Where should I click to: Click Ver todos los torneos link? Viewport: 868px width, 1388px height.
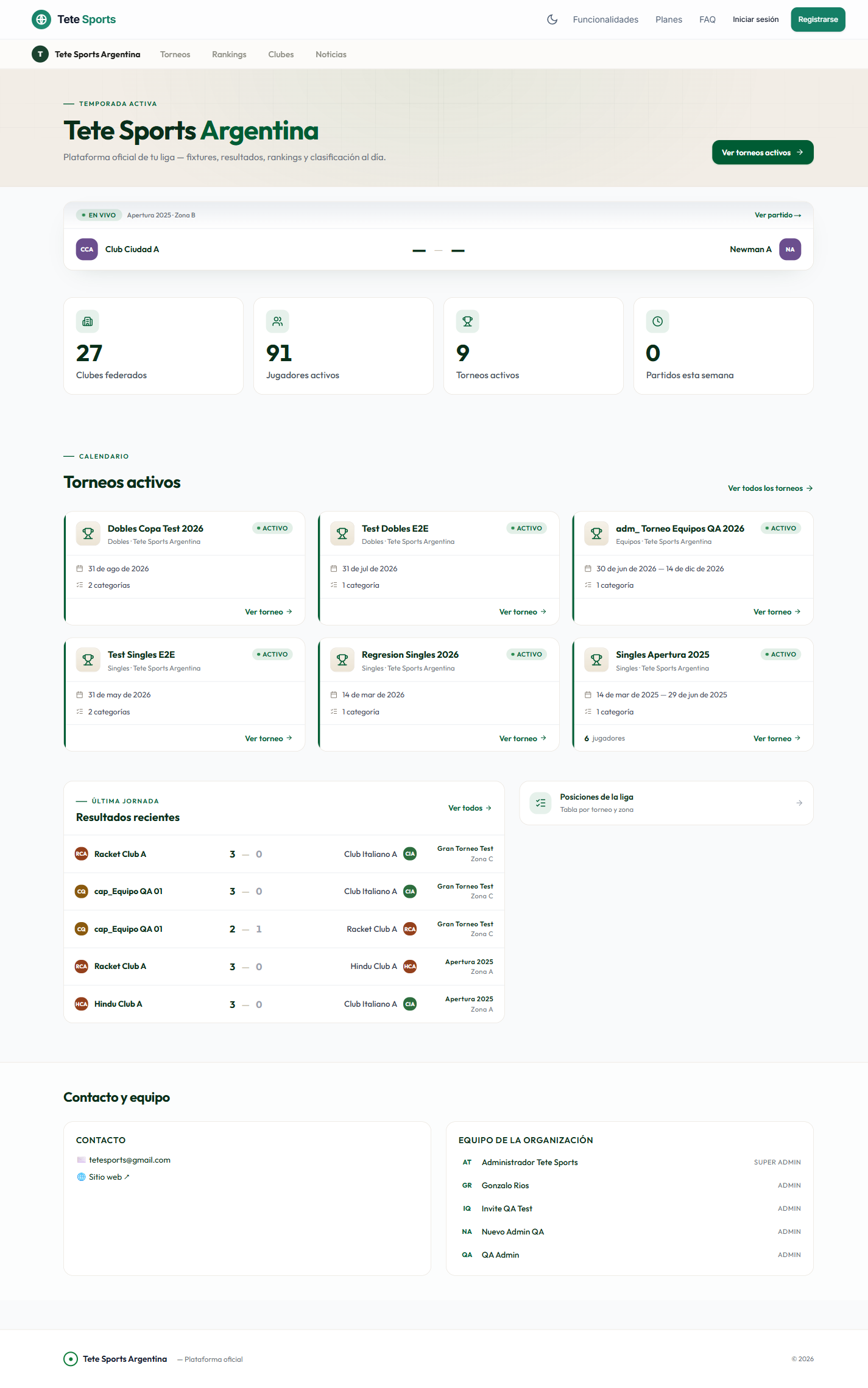pyautogui.click(x=771, y=488)
